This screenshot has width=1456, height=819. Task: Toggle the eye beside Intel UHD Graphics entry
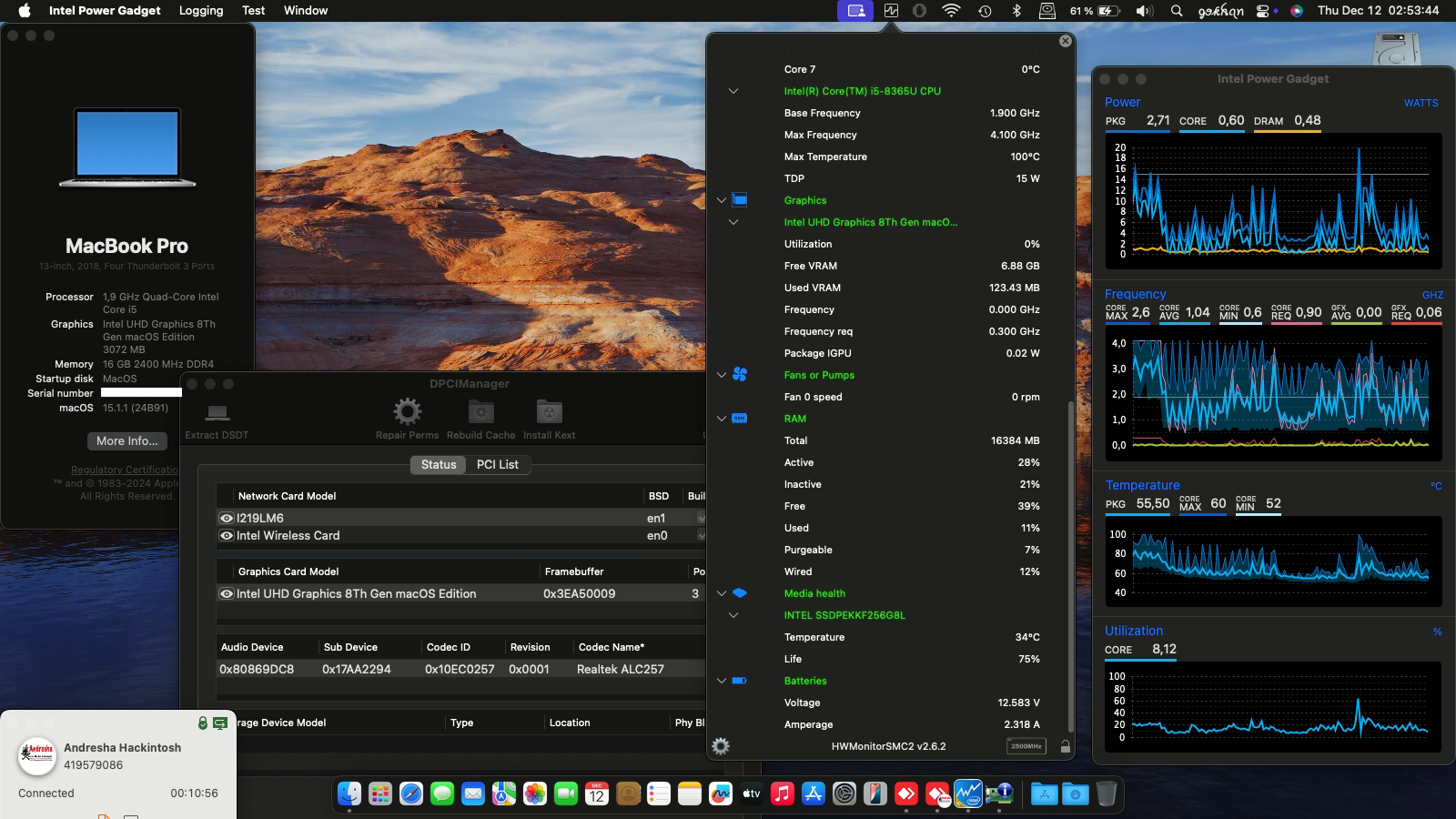click(226, 593)
